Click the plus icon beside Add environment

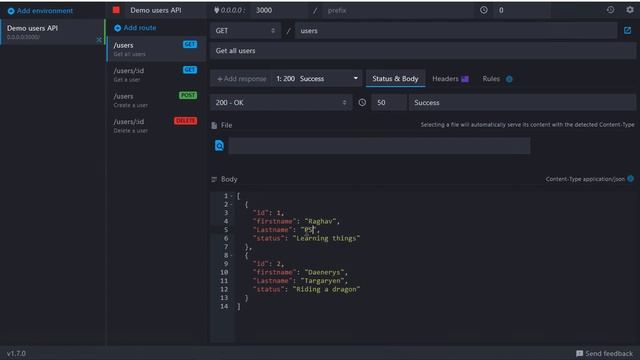pyautogui.click(x=11, y=11)
